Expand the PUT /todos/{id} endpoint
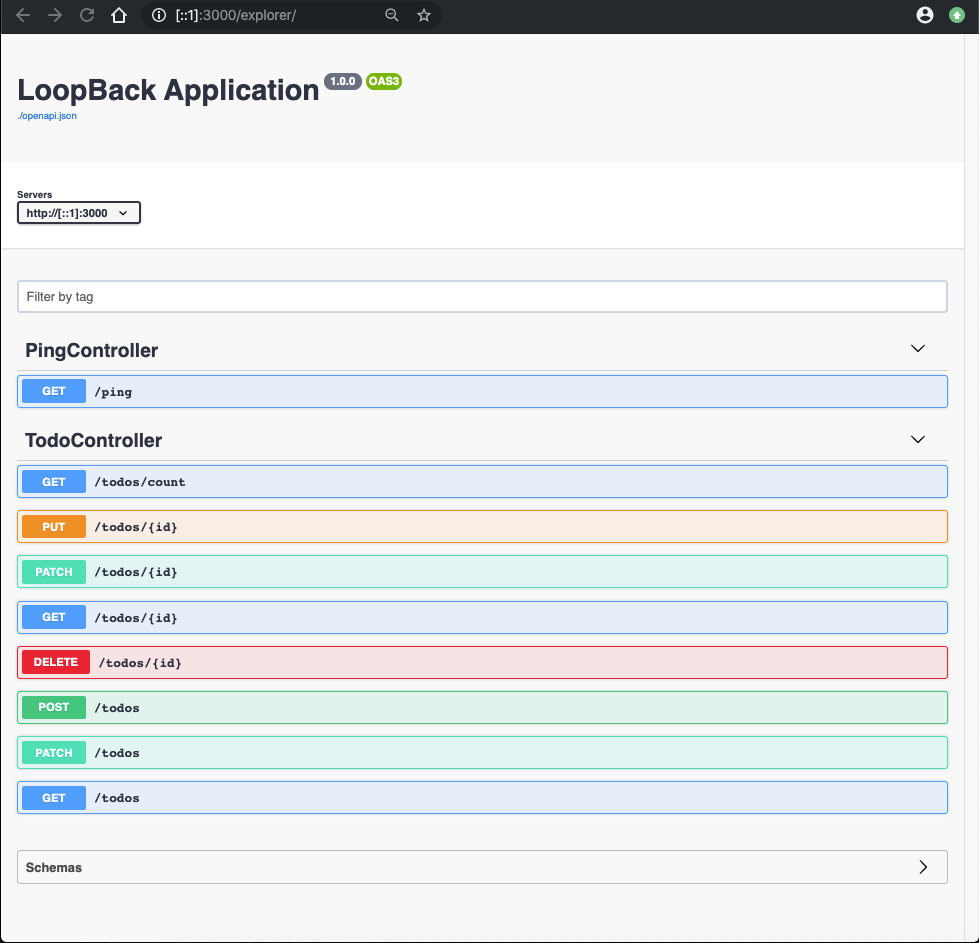This screenshot has height=943, width=979. point(482,527)
